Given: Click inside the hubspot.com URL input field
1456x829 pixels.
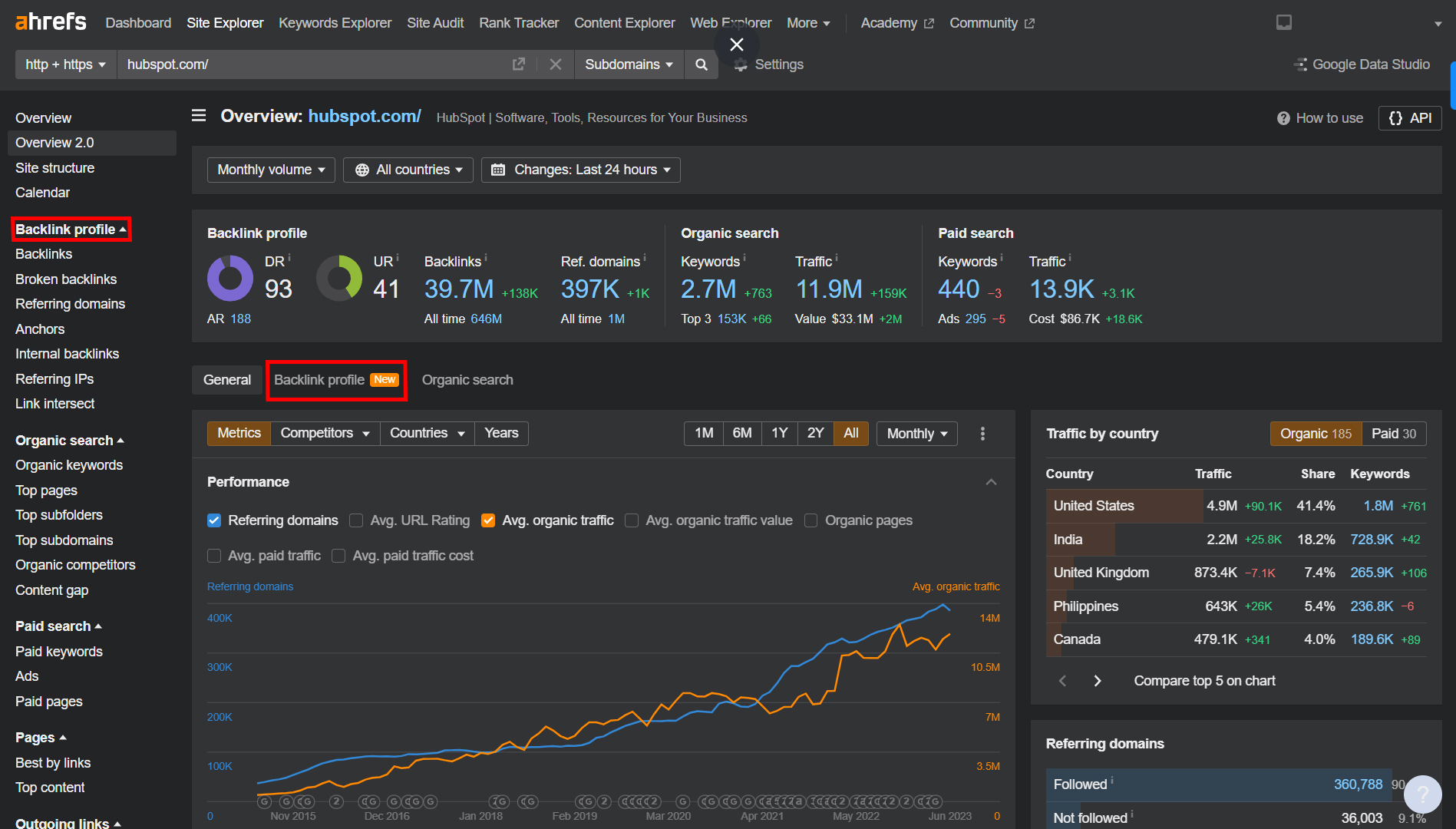Looking at the screenshot, I should pos(307,64).
